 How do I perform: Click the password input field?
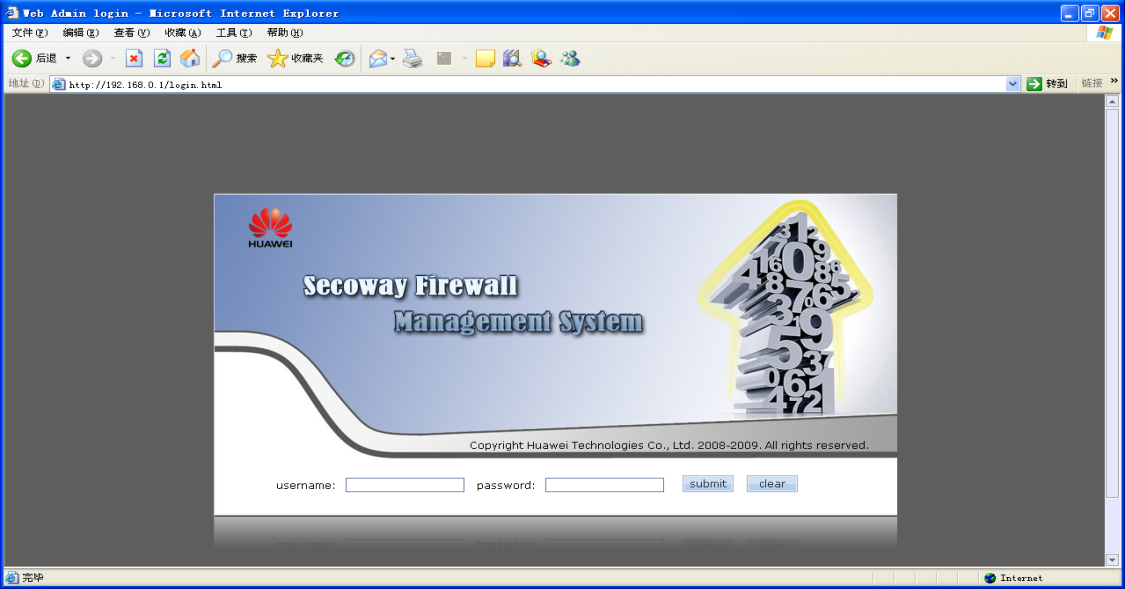(x=604, y=485)
